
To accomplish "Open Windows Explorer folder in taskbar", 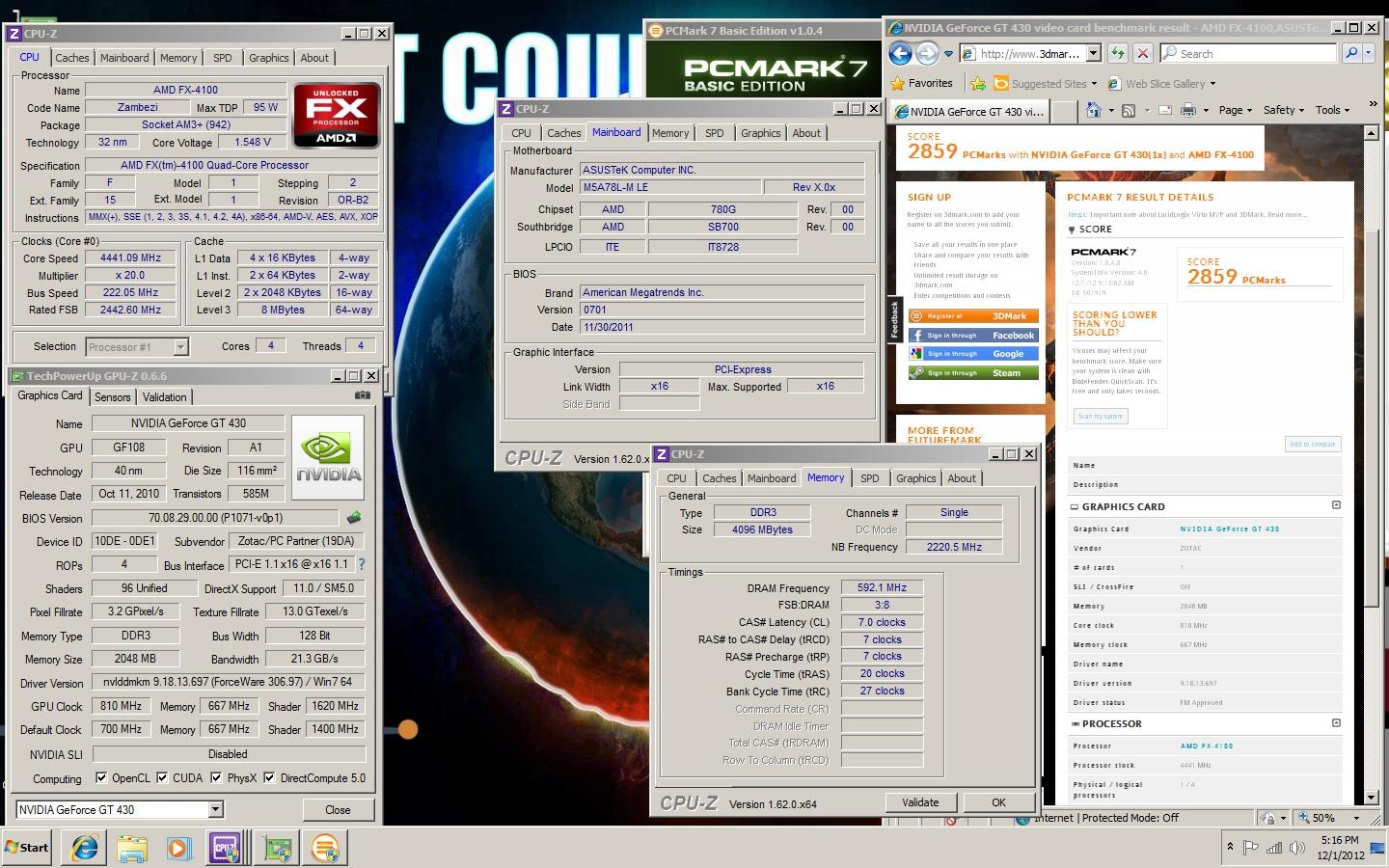I will (x=132, y=848).
